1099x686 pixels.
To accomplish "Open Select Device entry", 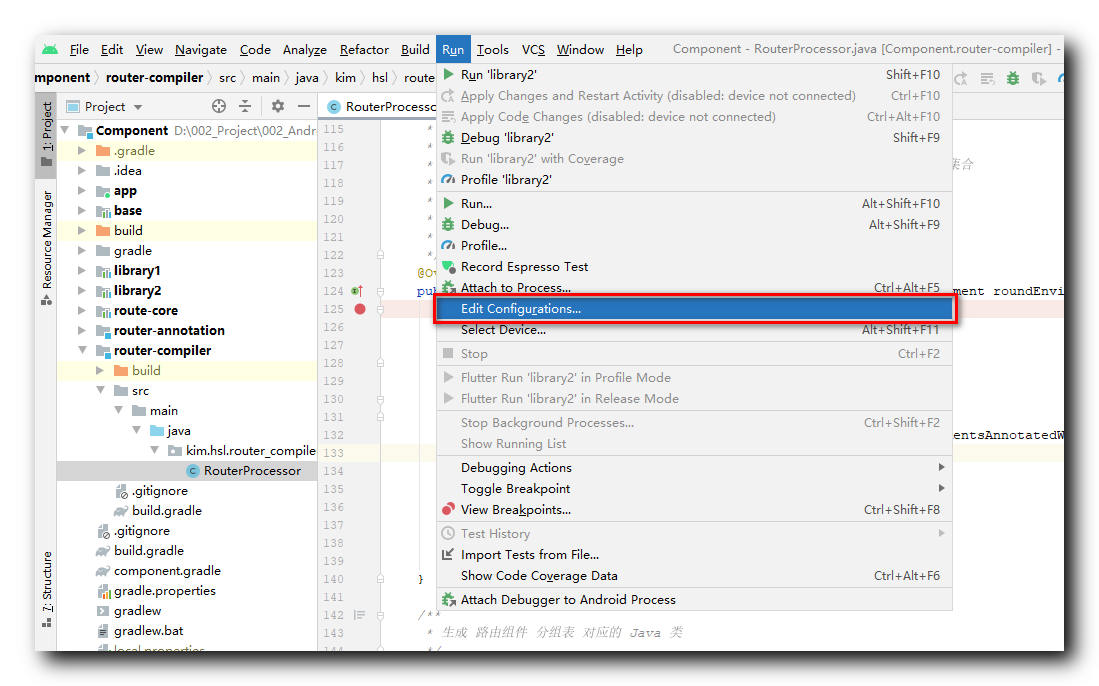I will (x=694, y=330).
